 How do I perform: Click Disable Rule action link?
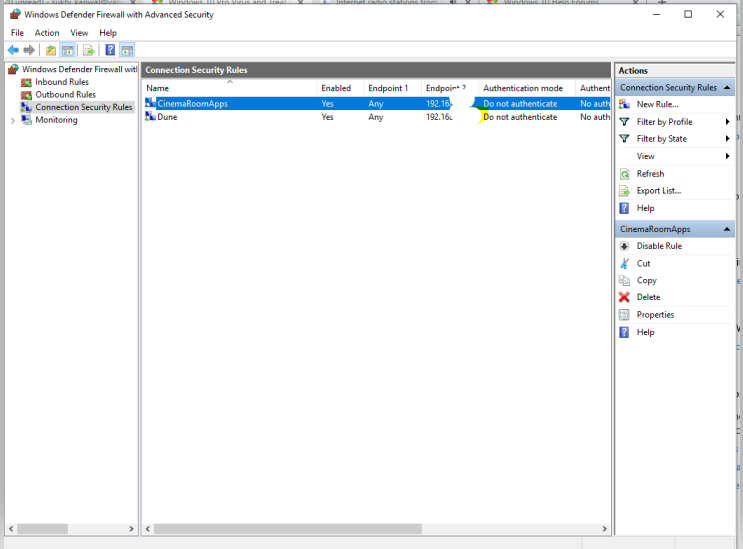pos(659,246)
